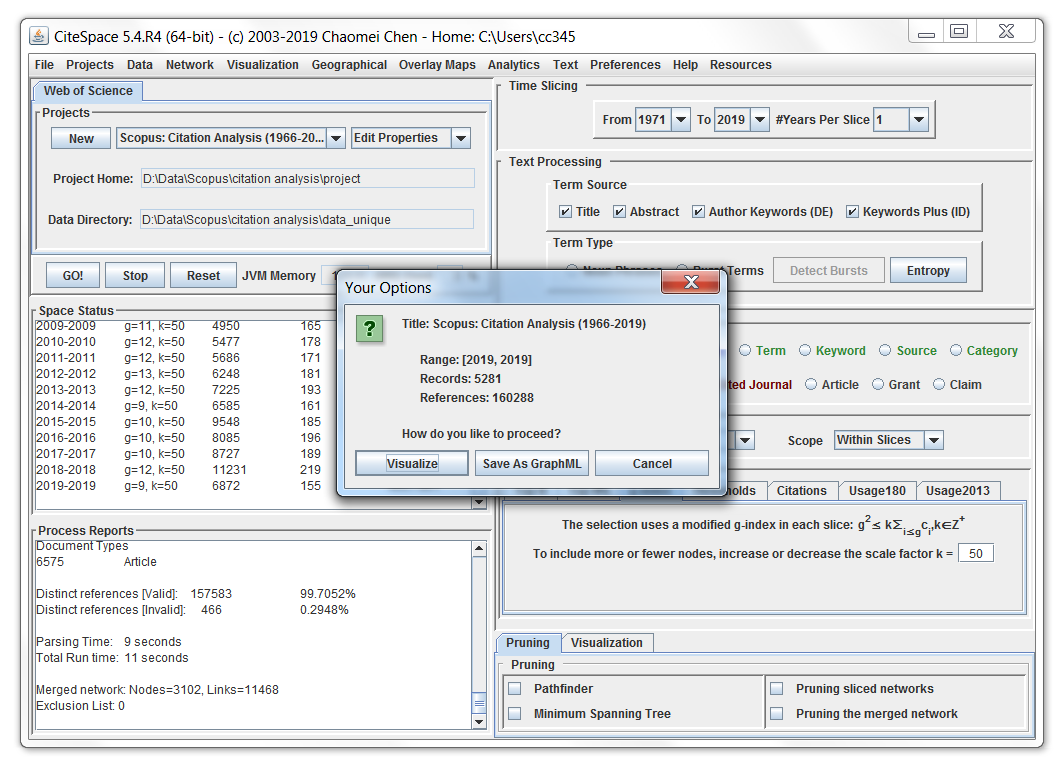Open the Resources menu
The height and width of the screenshot is (772, 1059).
(x=740, y=65)
